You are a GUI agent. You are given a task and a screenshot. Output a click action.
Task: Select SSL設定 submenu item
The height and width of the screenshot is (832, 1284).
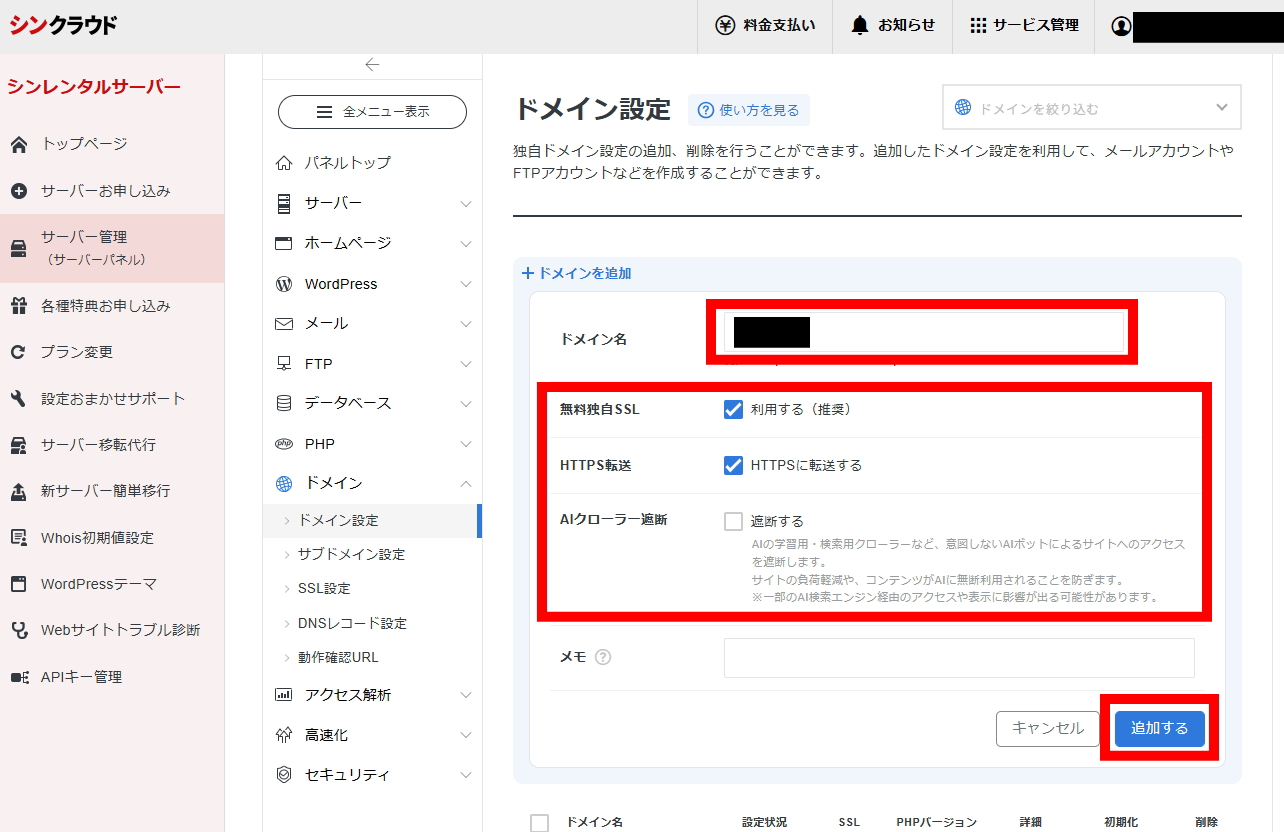324,588
